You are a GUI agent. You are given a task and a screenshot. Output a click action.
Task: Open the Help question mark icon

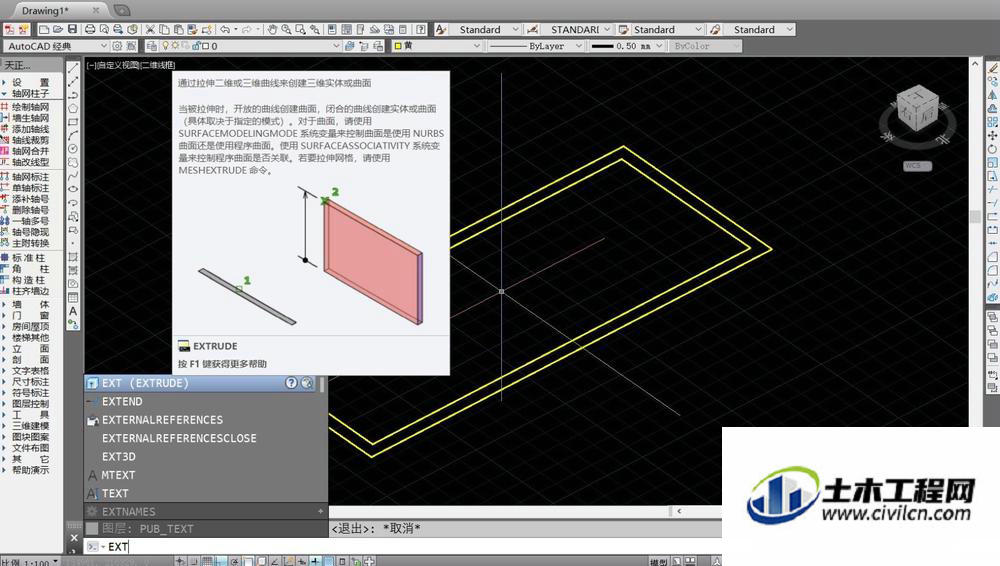click(x=421, y=29)
